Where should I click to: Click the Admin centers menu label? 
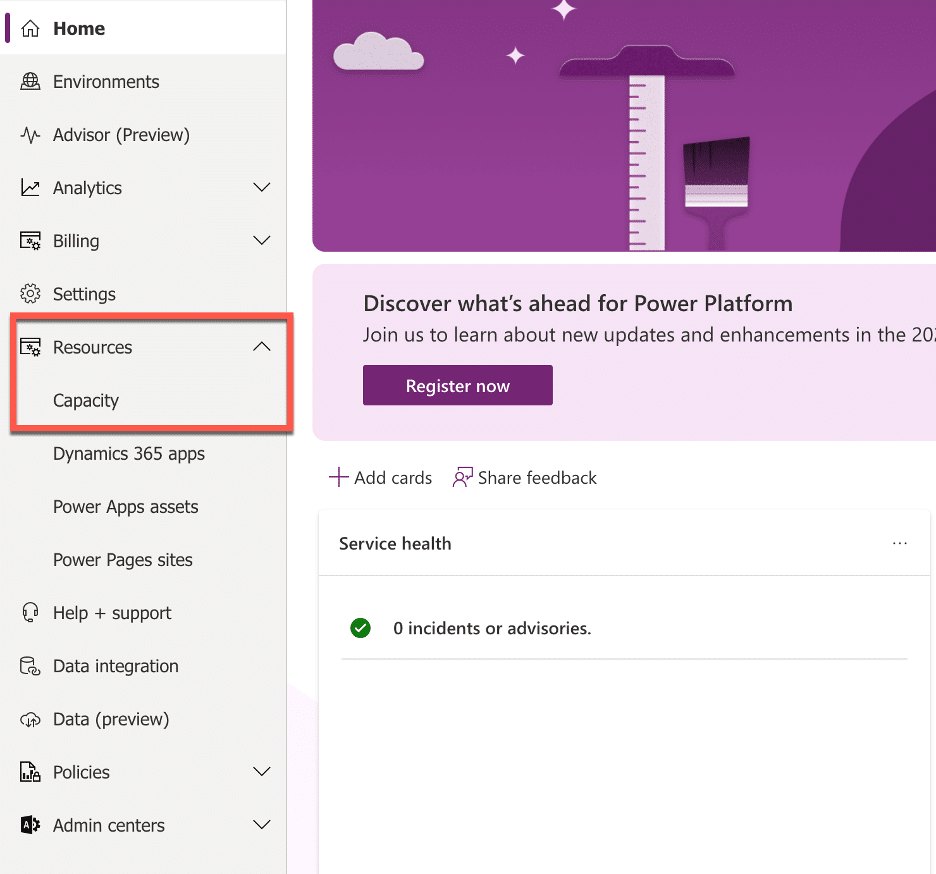109,825
